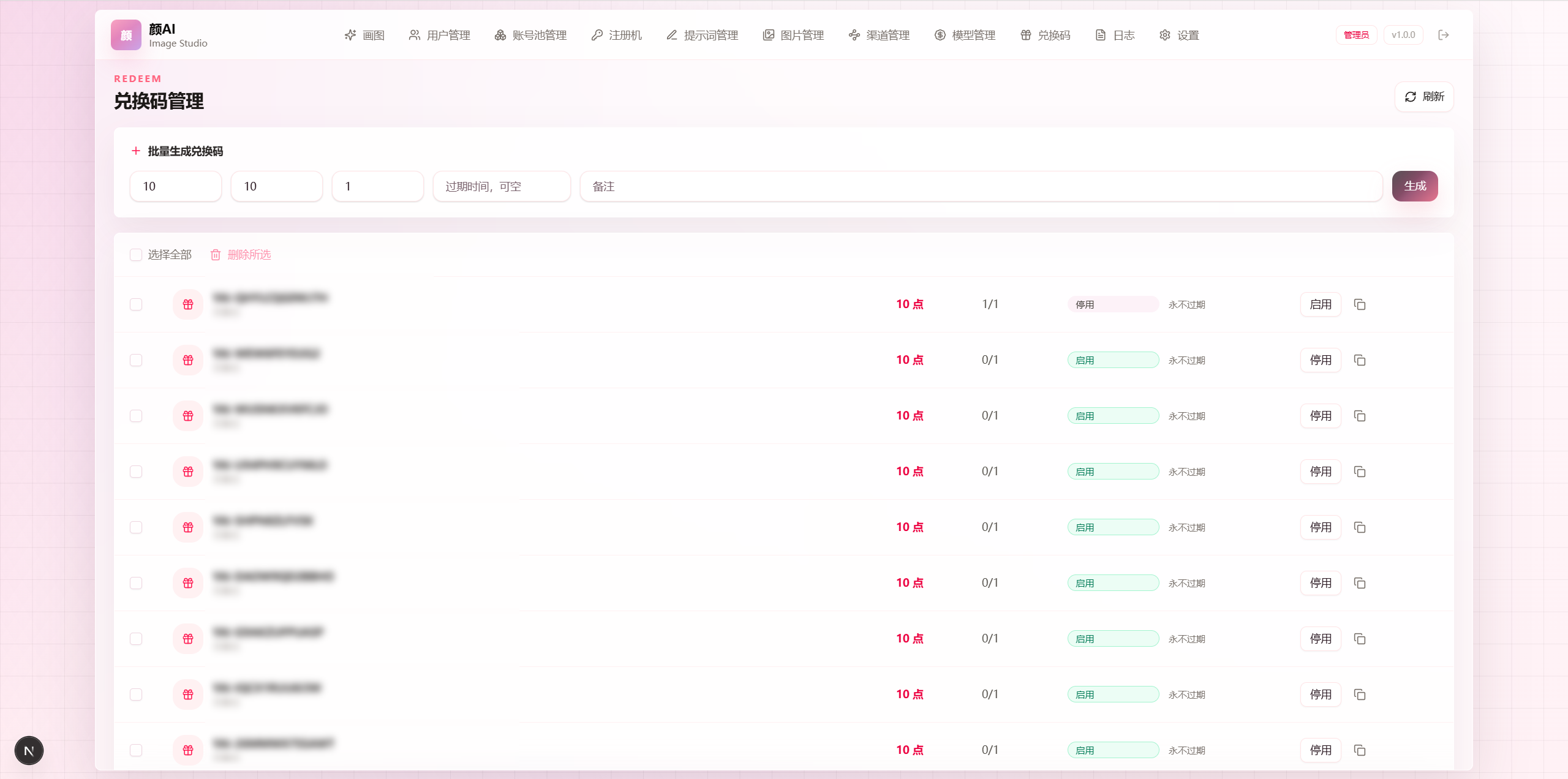Click the gift icon in the sixth code row

[x=188, y=583]
